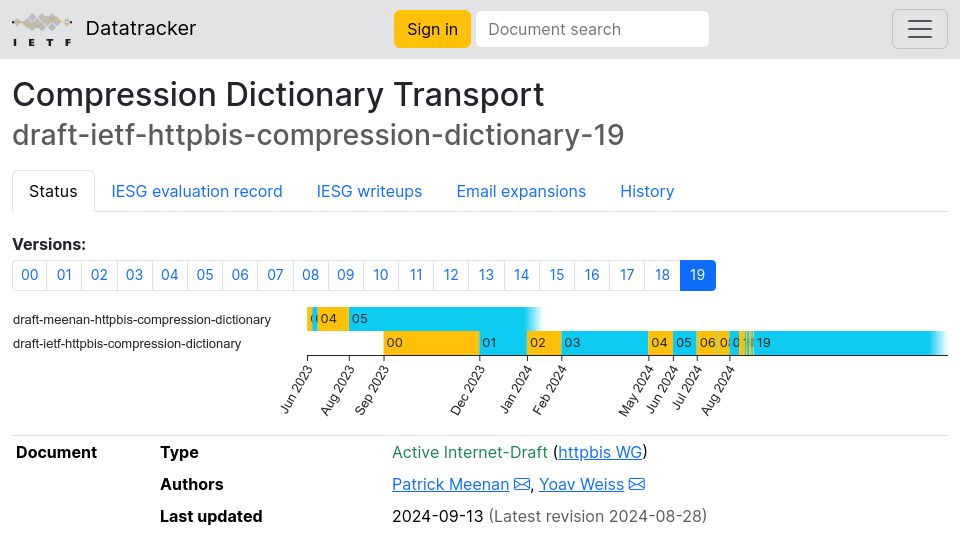Select version 00 in the version pager
The height and width of the screenshot is (540, 960).
tap(29, 275)
